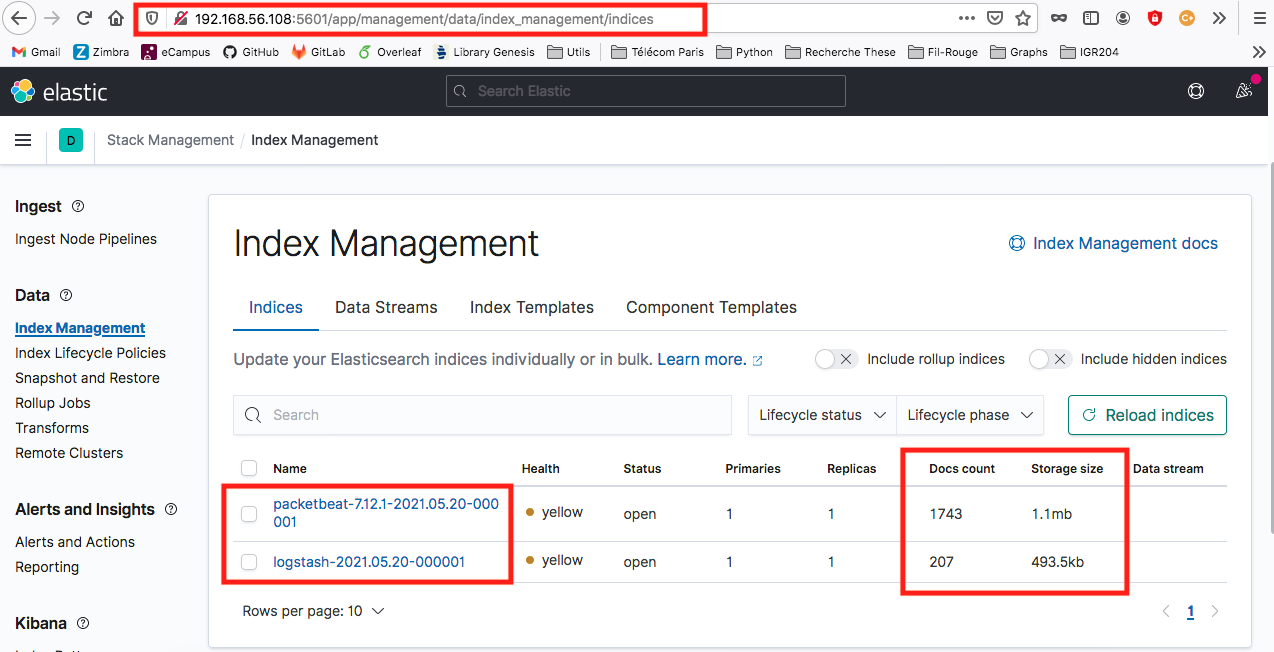Check the logstash index row checkbox
1274x652 pixels.
(249, 562)
